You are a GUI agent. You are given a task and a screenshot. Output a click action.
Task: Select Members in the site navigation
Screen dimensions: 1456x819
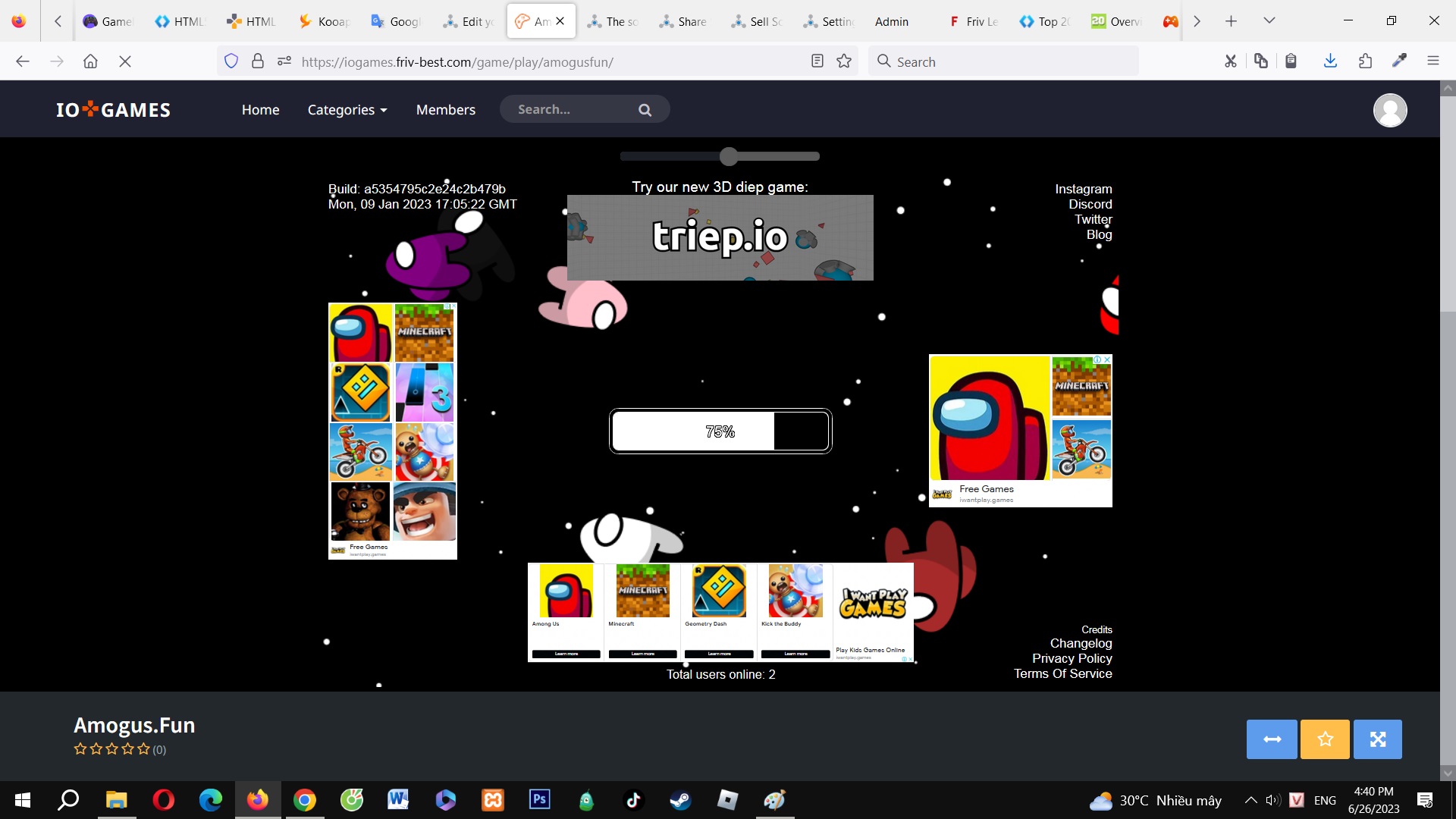click(x=445, y=109)
